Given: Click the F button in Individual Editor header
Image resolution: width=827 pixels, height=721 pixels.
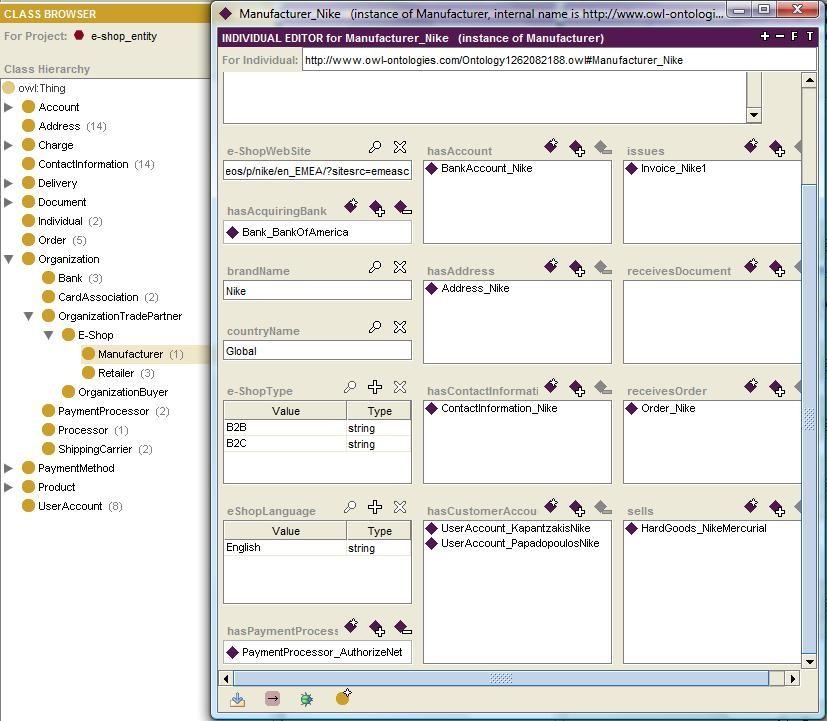Looking at the screenshot, I should tap(795, 36).
